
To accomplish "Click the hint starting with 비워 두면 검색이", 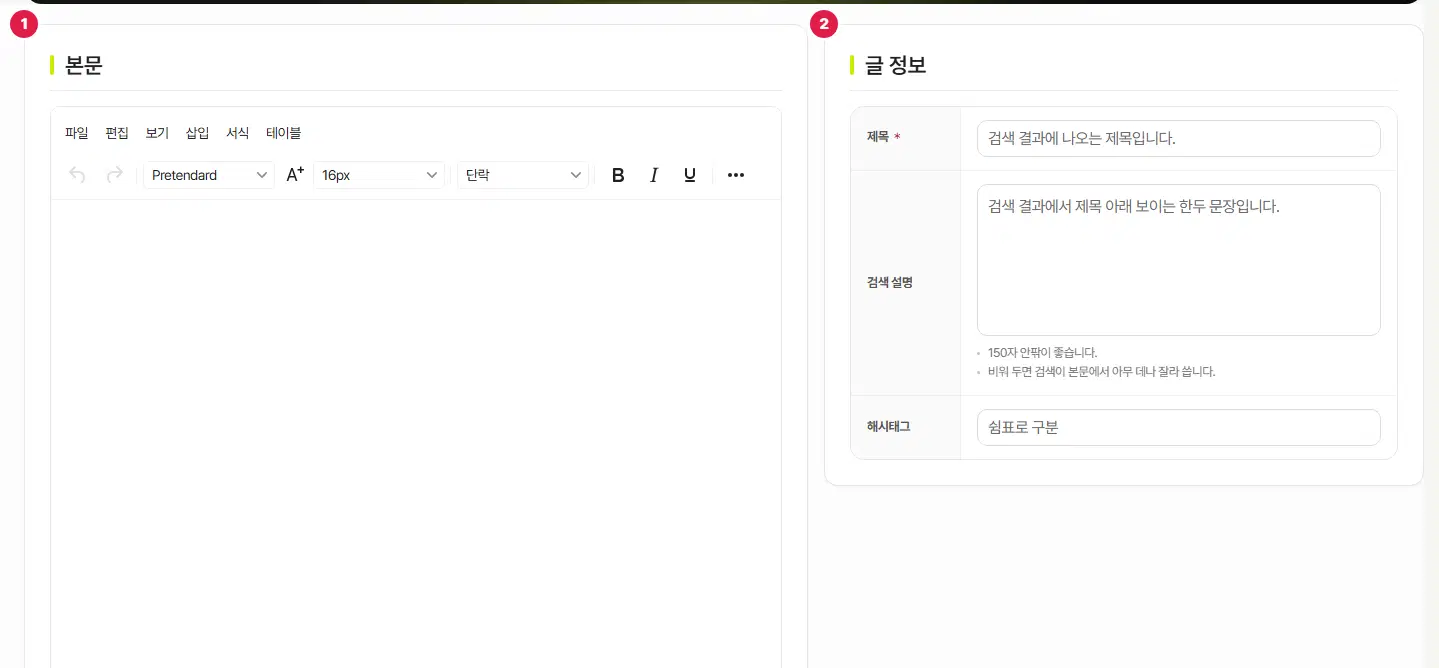I will coord(1101,372).
